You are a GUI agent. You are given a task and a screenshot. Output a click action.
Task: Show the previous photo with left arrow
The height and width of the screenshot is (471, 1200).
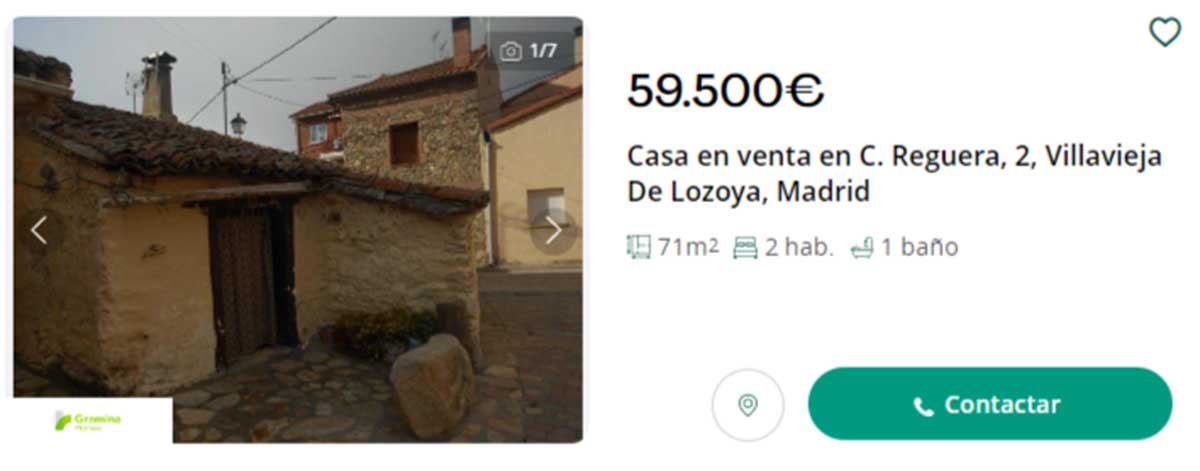[39, 231]
